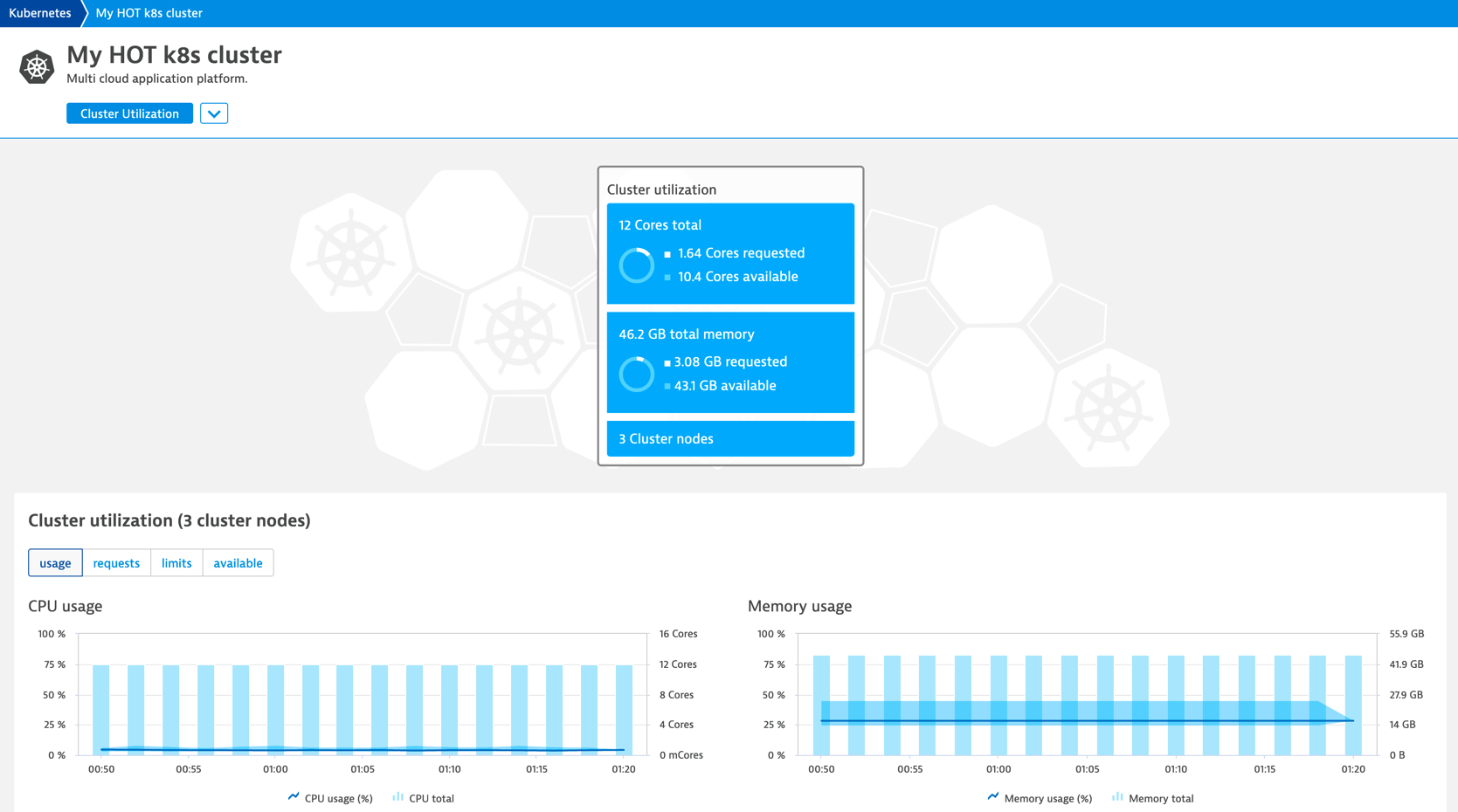This screenshot has width=1458, height=812.
Task: Toggle the Memory total legend icon
Action: tap(1117, 796)
